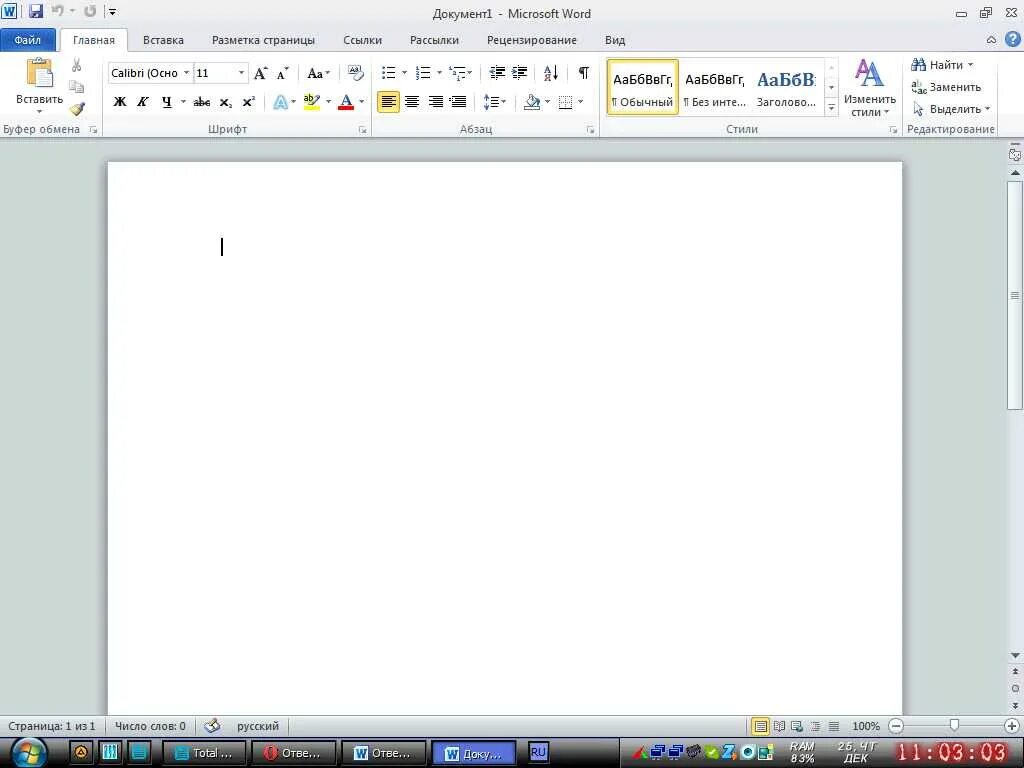Toggle paragraph marks display (¶)

coord(583,72)
